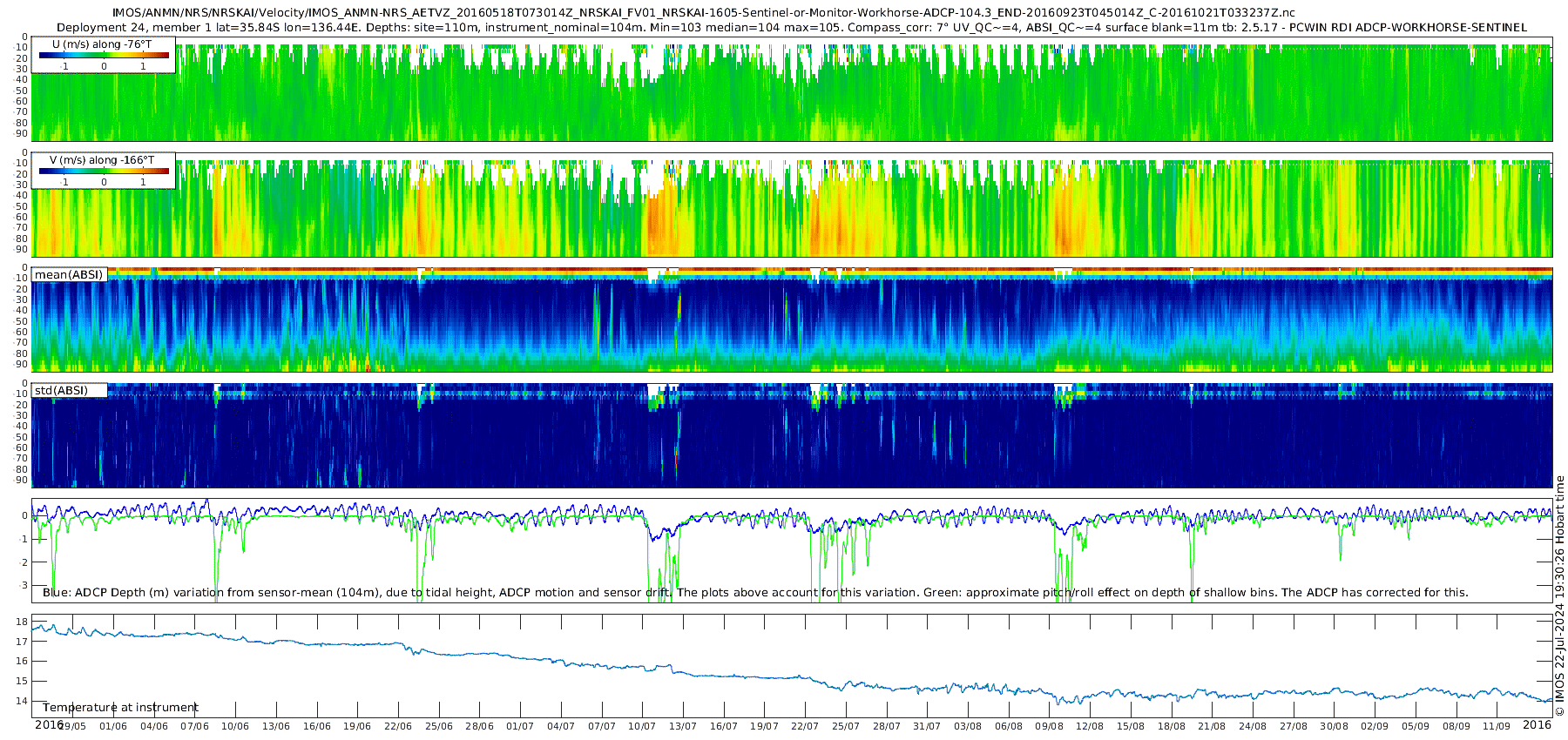Click the V (m/s) along -166°T colorbar
The image size is (1568, 740).
tap(104, 172)
